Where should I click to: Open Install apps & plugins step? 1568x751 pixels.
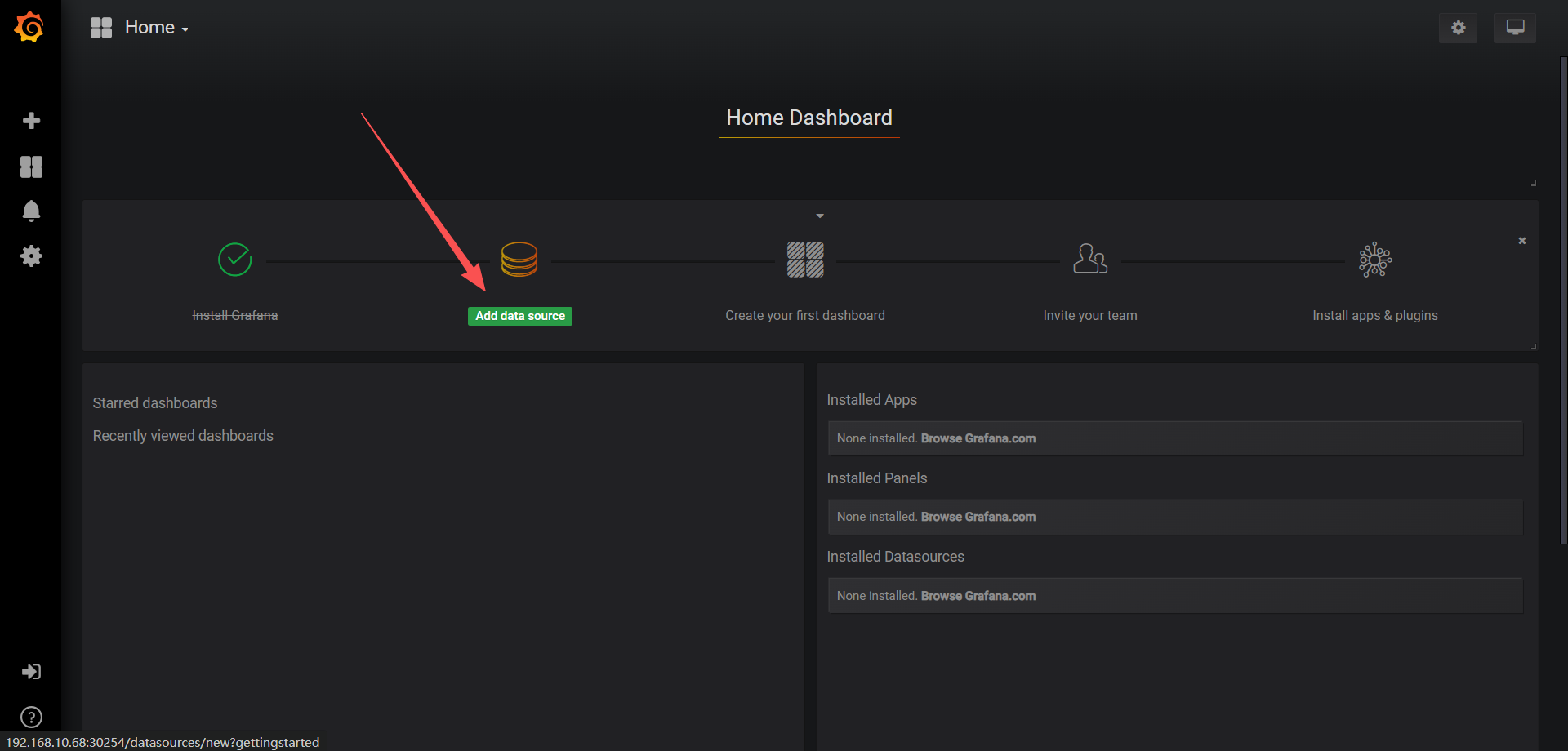pyautogui.click(x=1375, y=316)
